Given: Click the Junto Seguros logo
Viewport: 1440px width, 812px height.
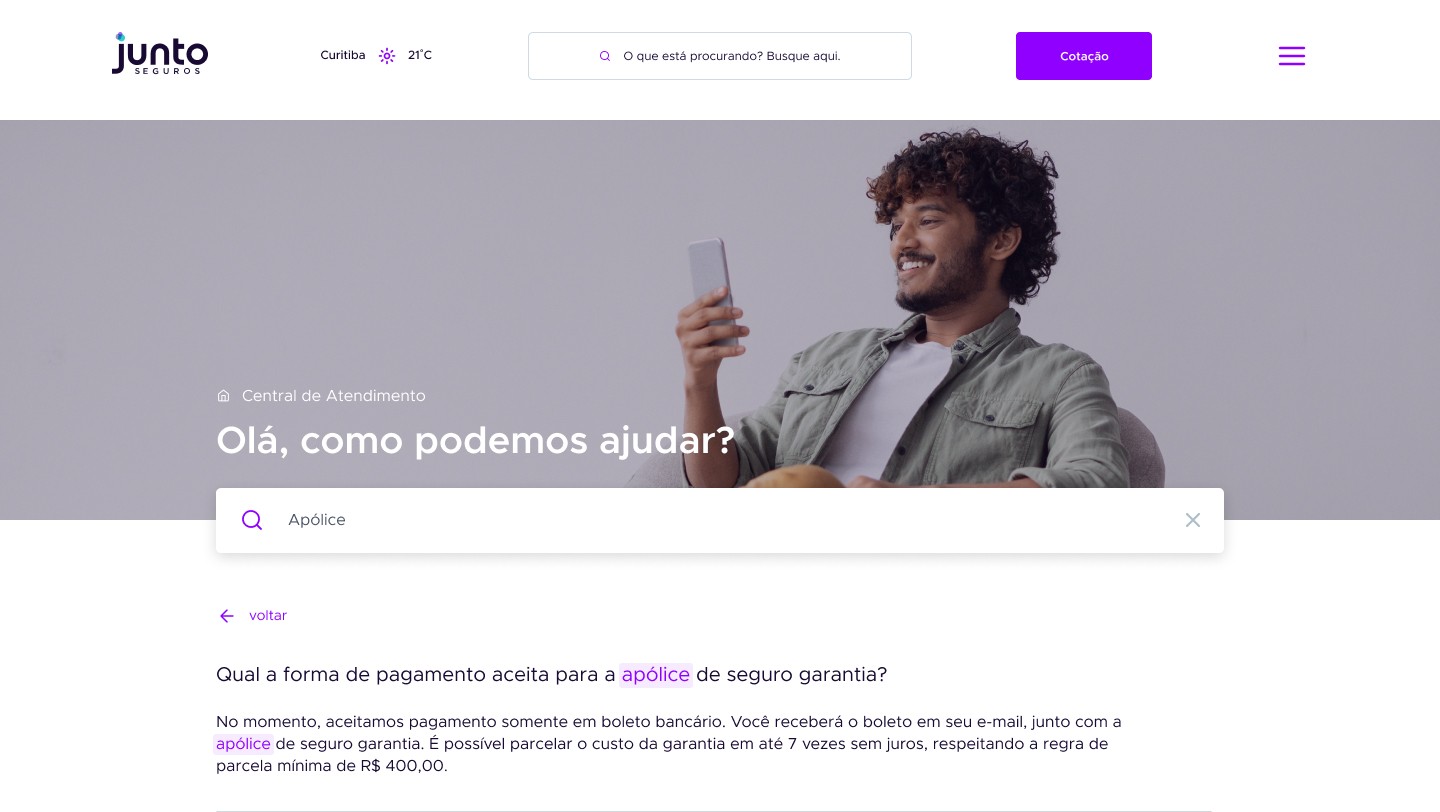Looking at the screenshot, I should click(x=160, y=53).
